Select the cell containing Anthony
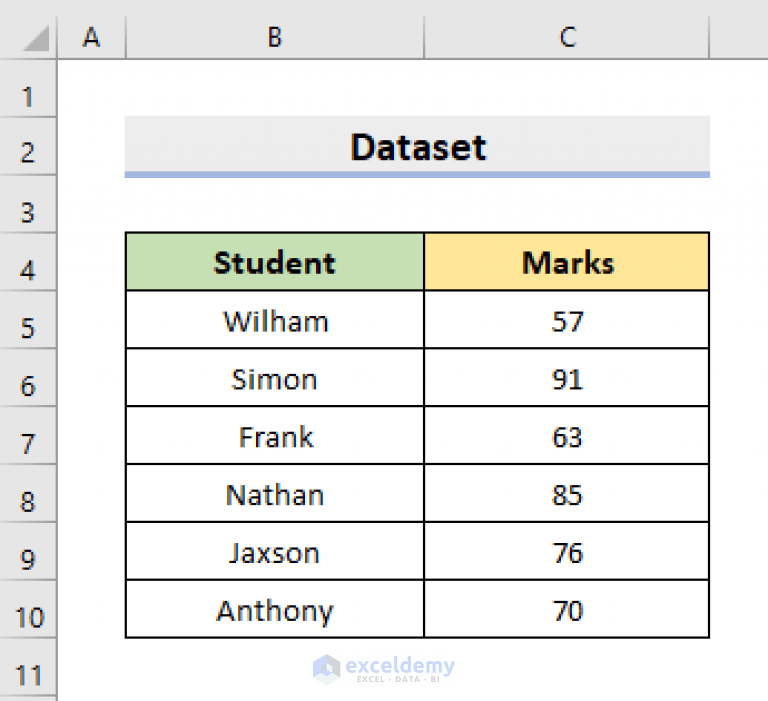 (x=275, y=609)
